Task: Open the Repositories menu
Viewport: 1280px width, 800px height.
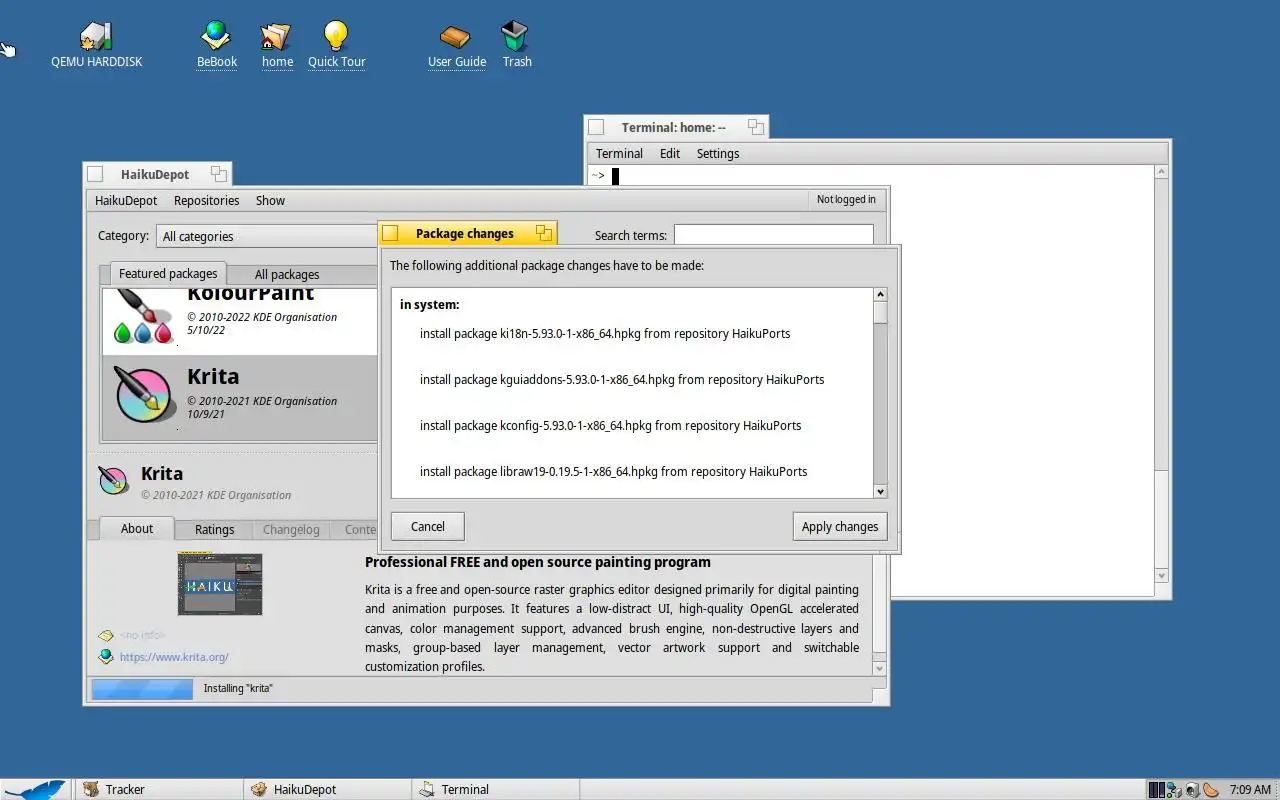Action: click(x=206, y=200)
